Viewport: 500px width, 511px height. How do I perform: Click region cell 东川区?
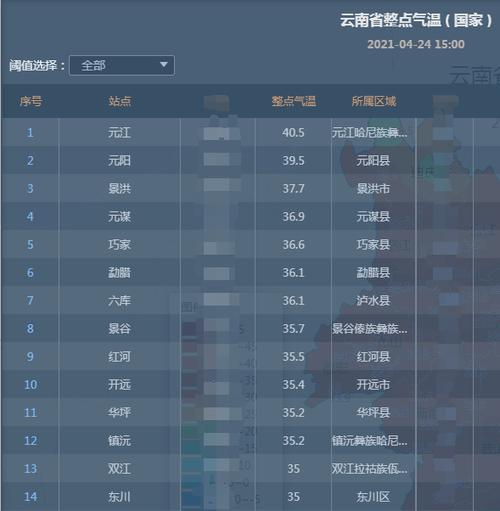(x=373, y=497)
